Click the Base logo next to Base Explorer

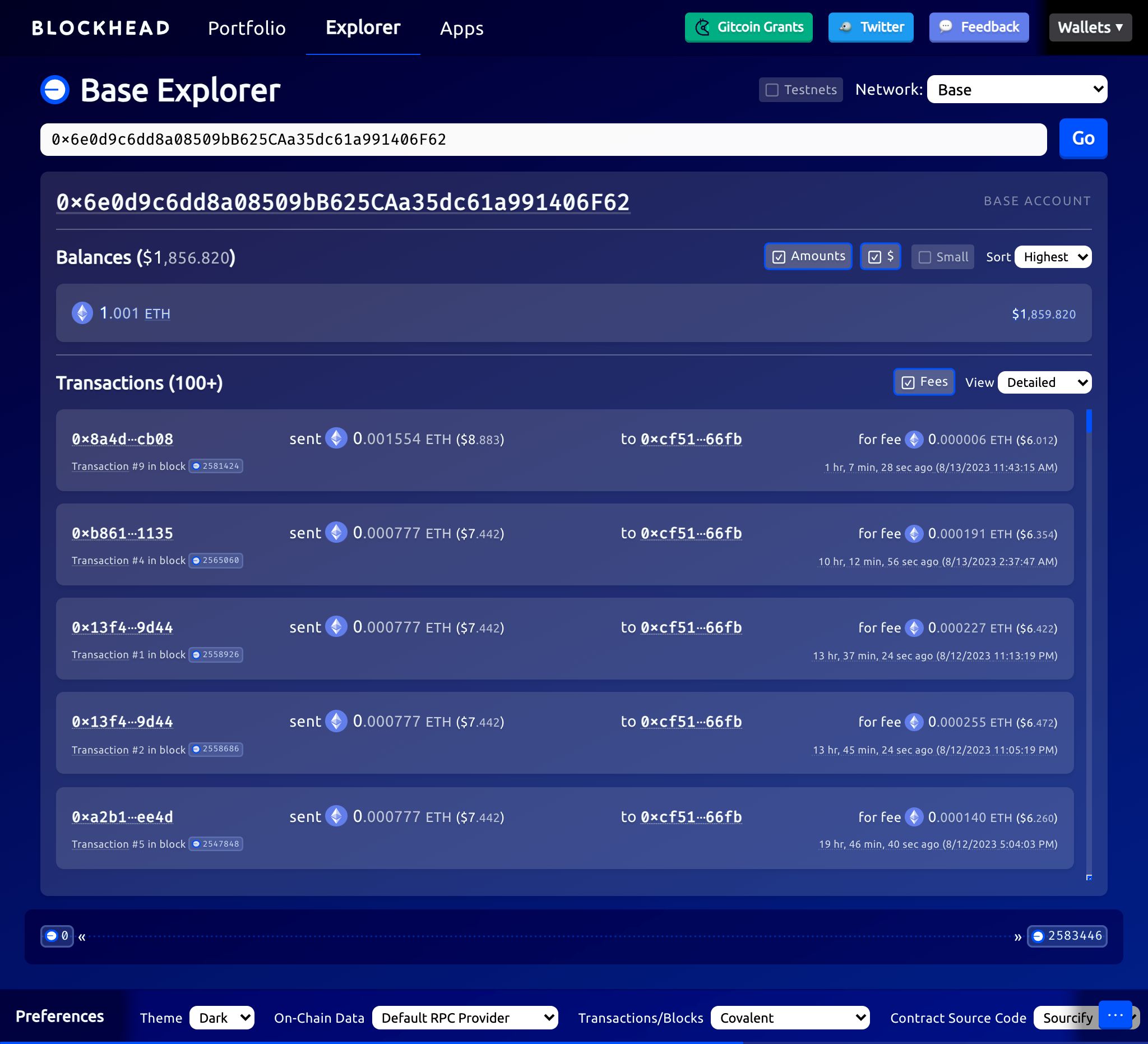55,90
